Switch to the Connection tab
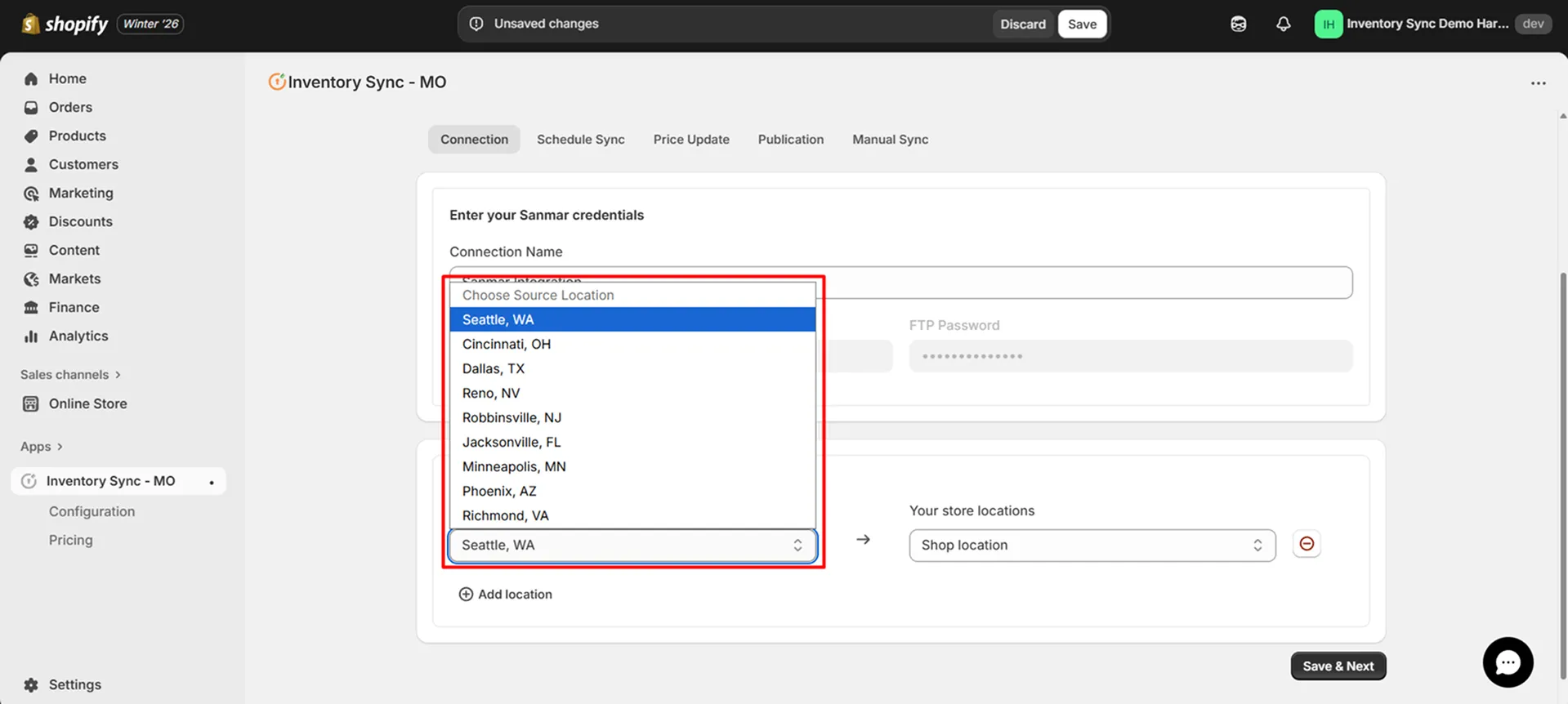The width and height of the screenshot is (1568, 704). 474,140
